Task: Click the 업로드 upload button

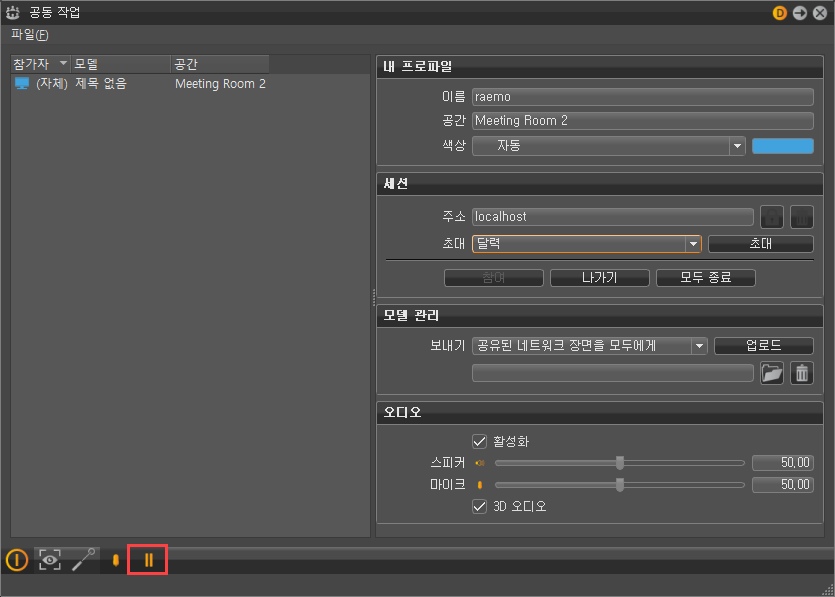Action: coord(764,346)
